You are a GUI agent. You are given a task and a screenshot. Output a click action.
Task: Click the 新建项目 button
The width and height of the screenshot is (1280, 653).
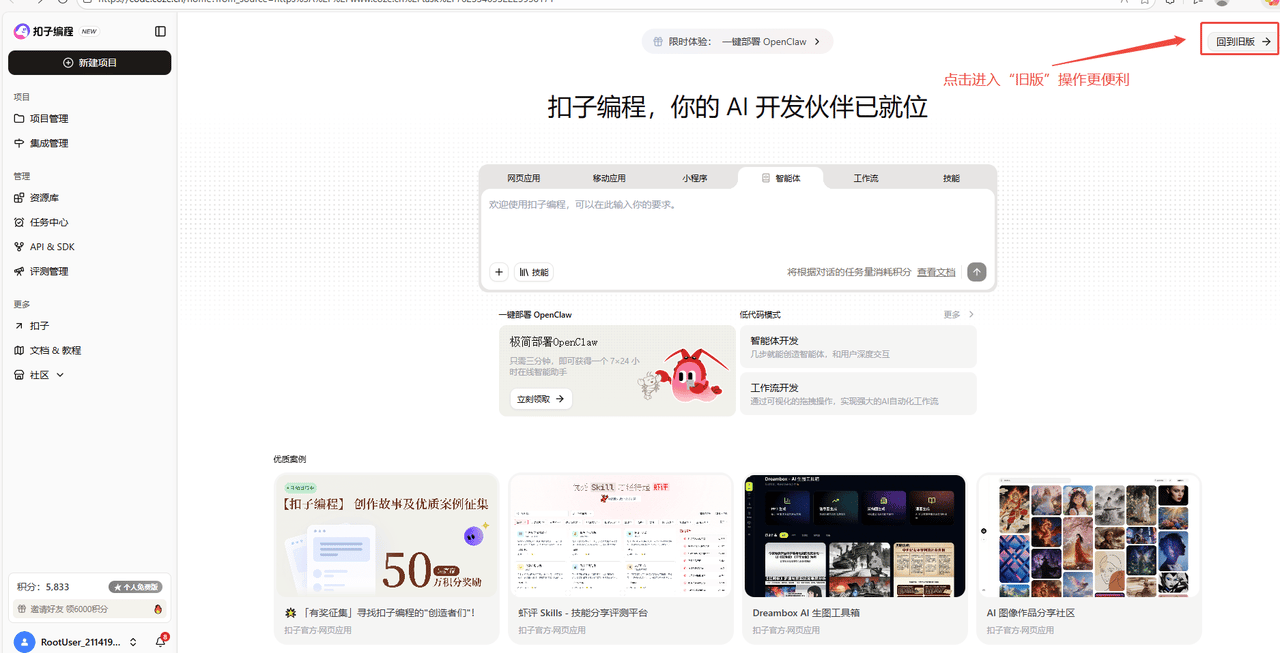click(90, 62)
